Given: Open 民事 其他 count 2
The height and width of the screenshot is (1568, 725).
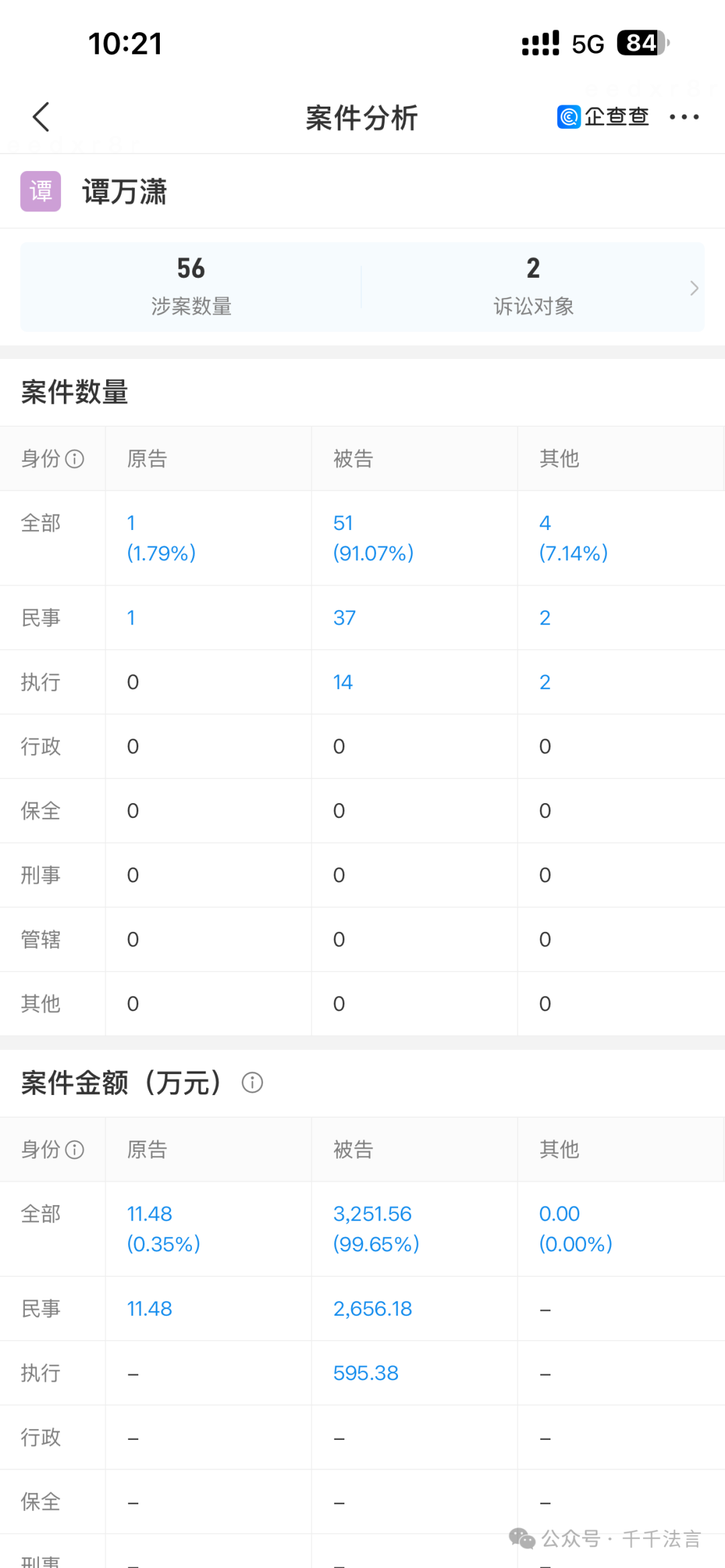Looking at the screenshot, I should coord(545,618).
